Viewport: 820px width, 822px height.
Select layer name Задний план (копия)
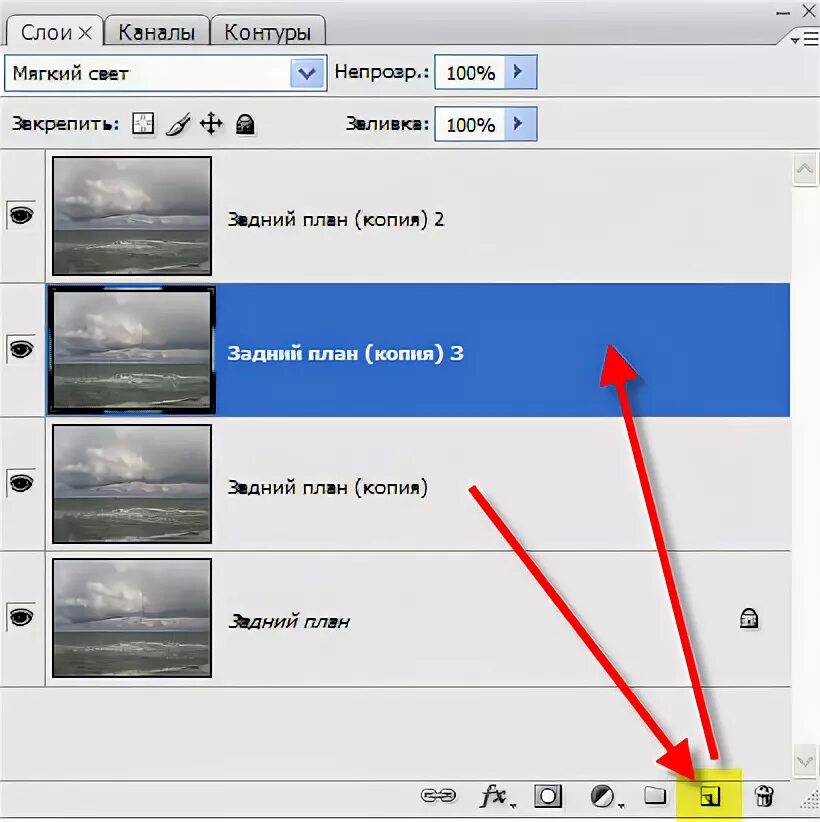tap(328, 488)
